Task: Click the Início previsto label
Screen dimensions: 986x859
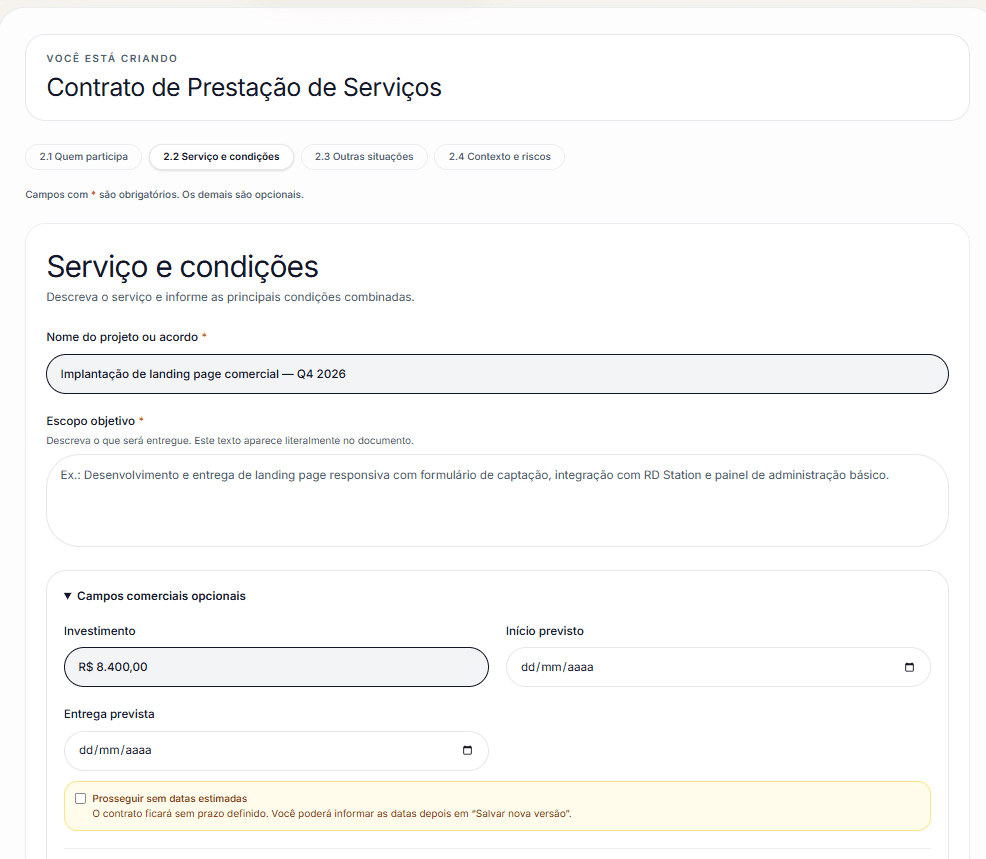Action: [545, 631]
